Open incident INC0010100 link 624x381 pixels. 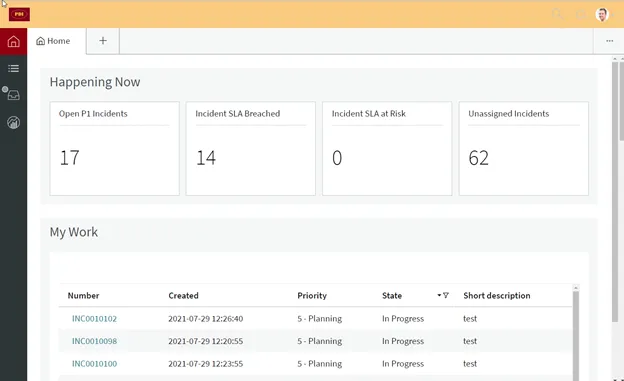pyautogui.click(x=94, y=363)
